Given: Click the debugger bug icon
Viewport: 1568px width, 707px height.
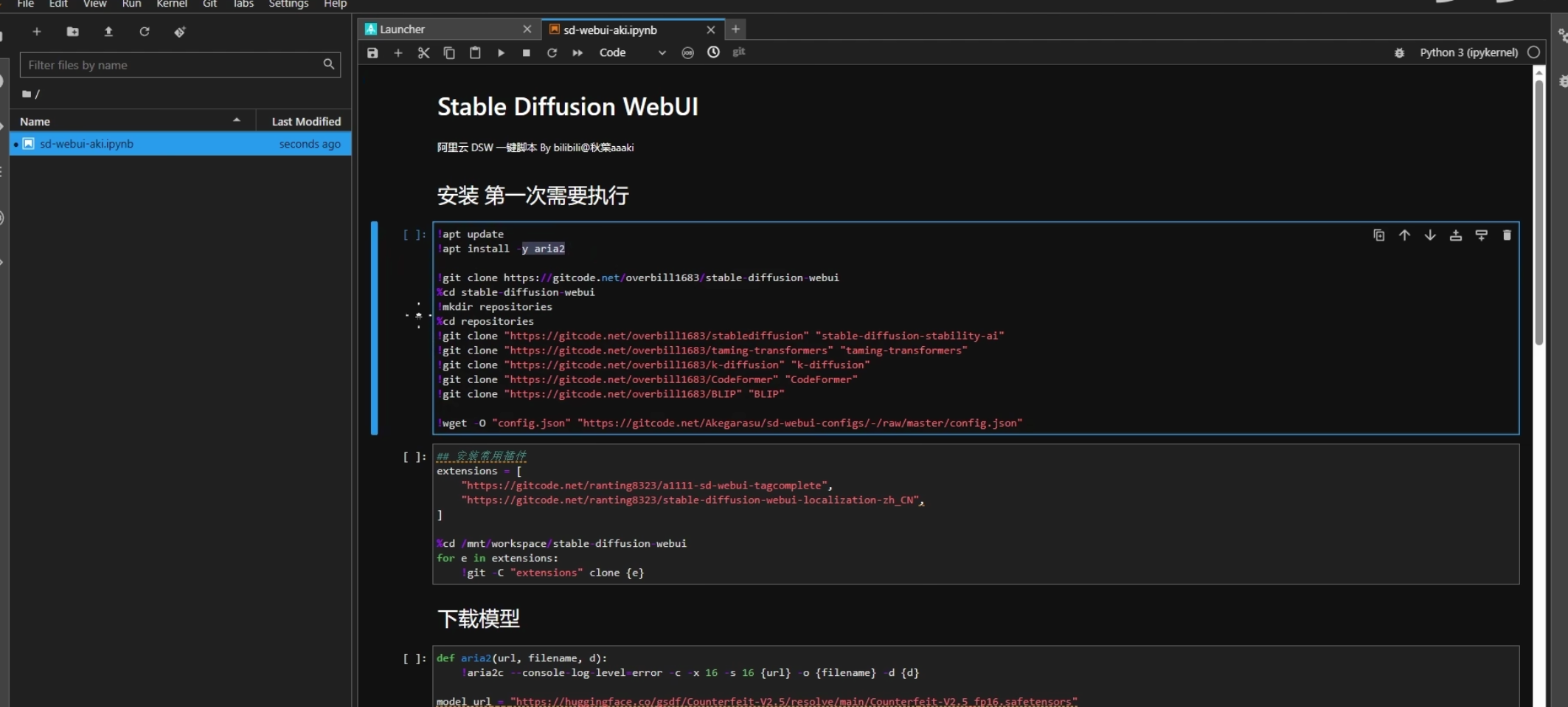Looking at the screenshot, I should [x=1399, y=52].
